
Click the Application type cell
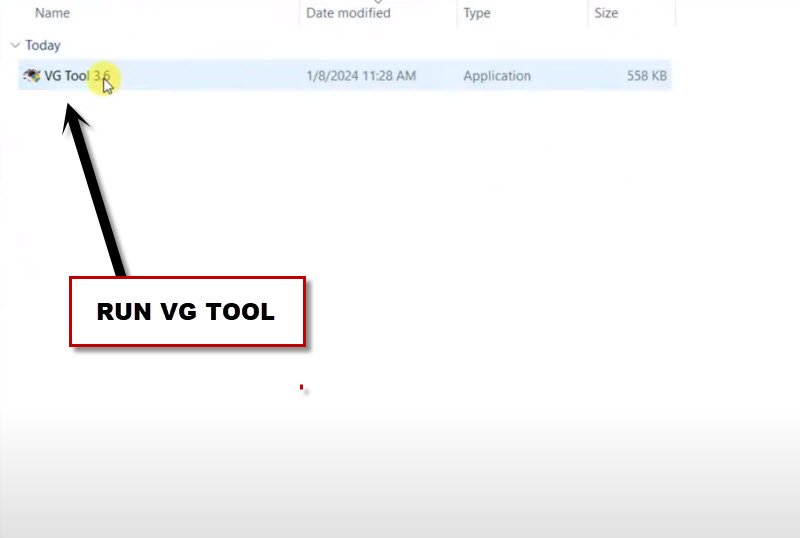point(497,76)
